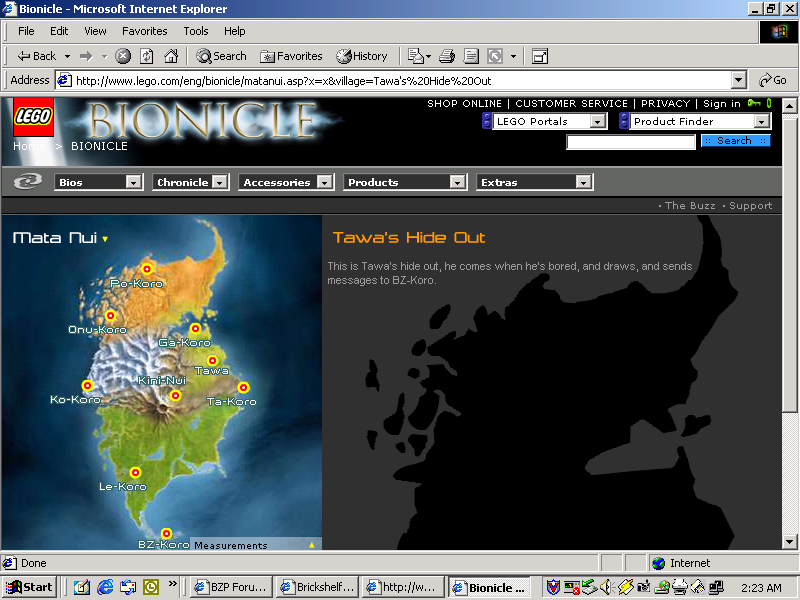The width and height of the screenshot is (800, 600).
Task: Open the Search pane in the toolbar
Action: coord(221,56)
